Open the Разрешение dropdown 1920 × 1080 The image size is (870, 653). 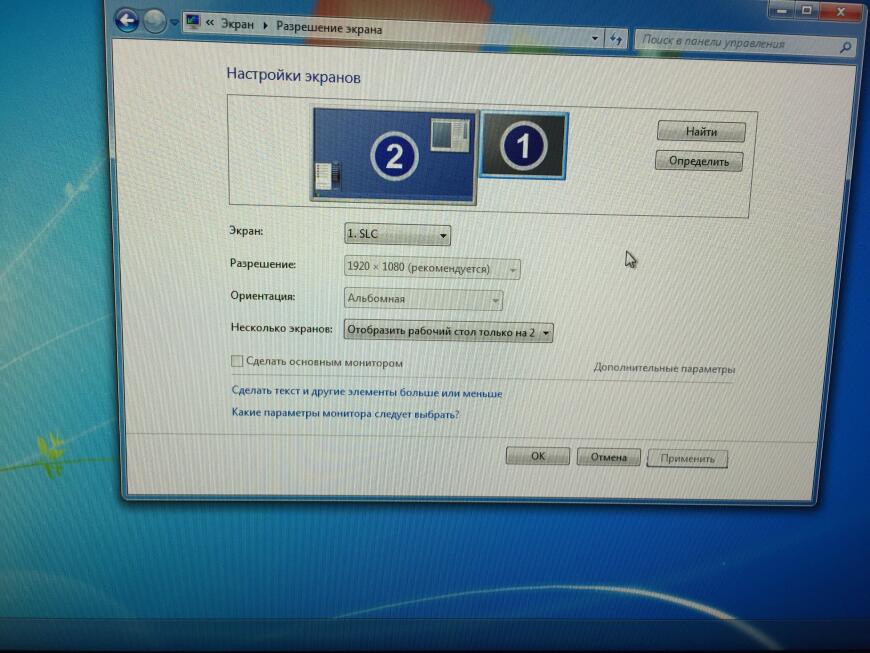[432, 268]
